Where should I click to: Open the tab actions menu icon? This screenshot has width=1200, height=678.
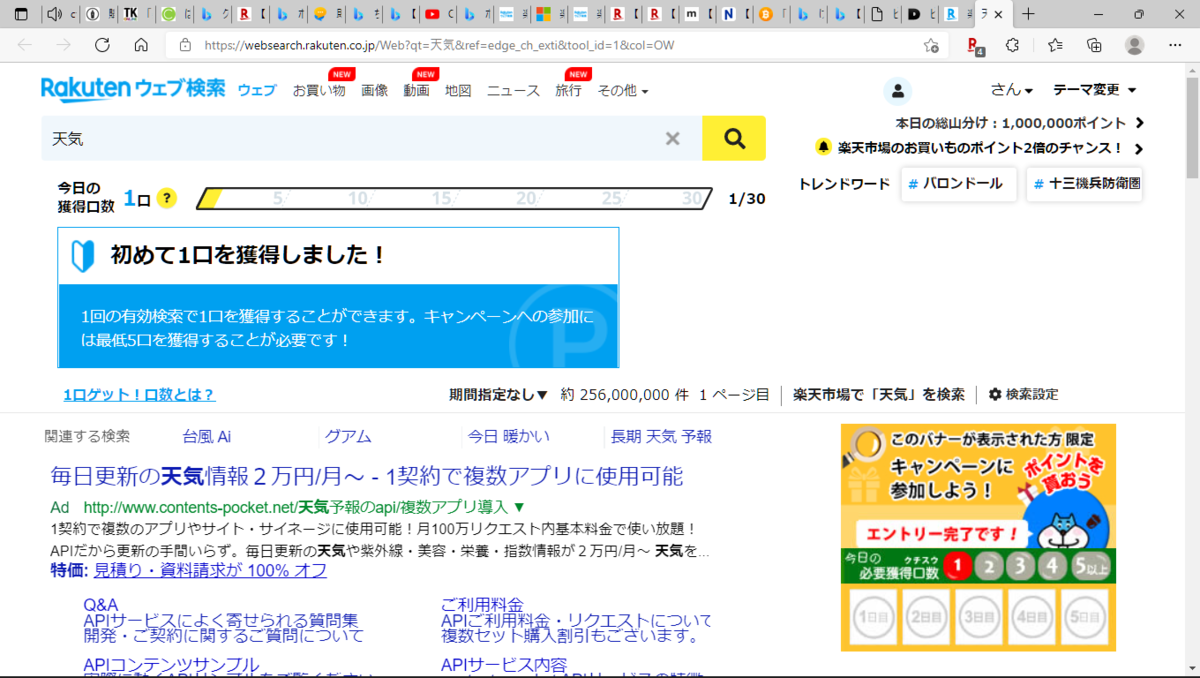pyautogui.click(x=21, y=14)
